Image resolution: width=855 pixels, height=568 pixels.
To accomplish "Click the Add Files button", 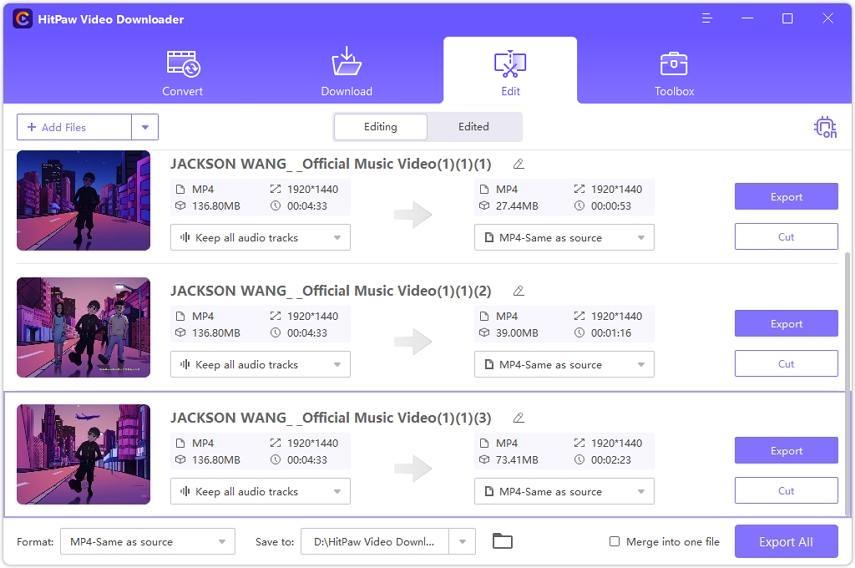I will tap(74, 127).
